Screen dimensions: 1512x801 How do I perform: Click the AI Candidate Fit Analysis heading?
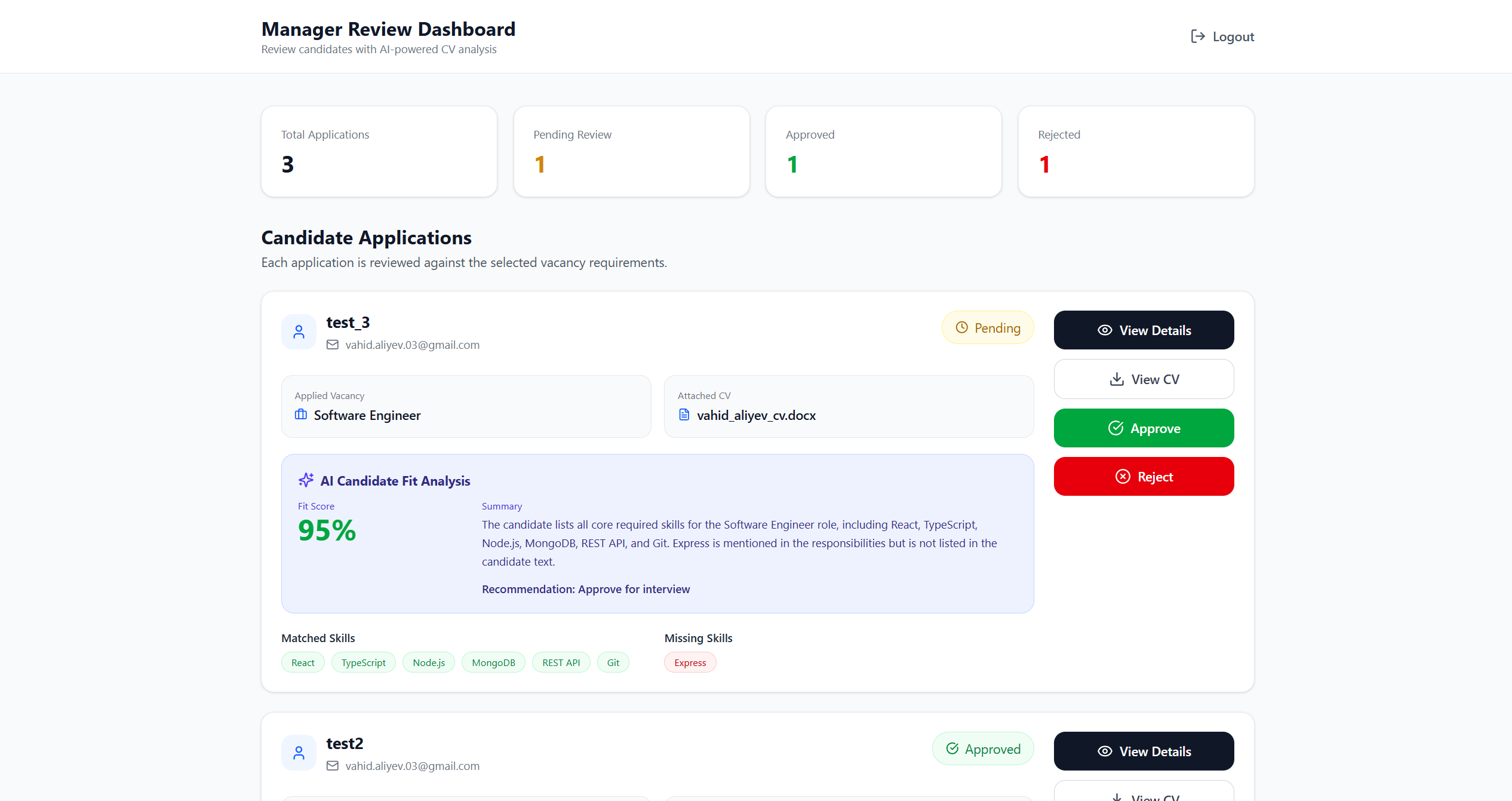tap(395, 481)
